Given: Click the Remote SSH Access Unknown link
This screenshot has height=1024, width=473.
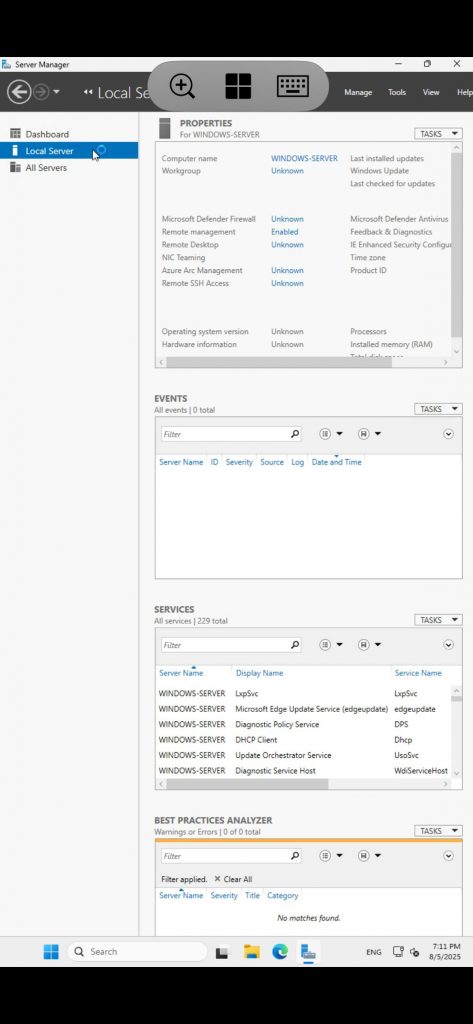Looking at the screenshot, I should (287, 283).
